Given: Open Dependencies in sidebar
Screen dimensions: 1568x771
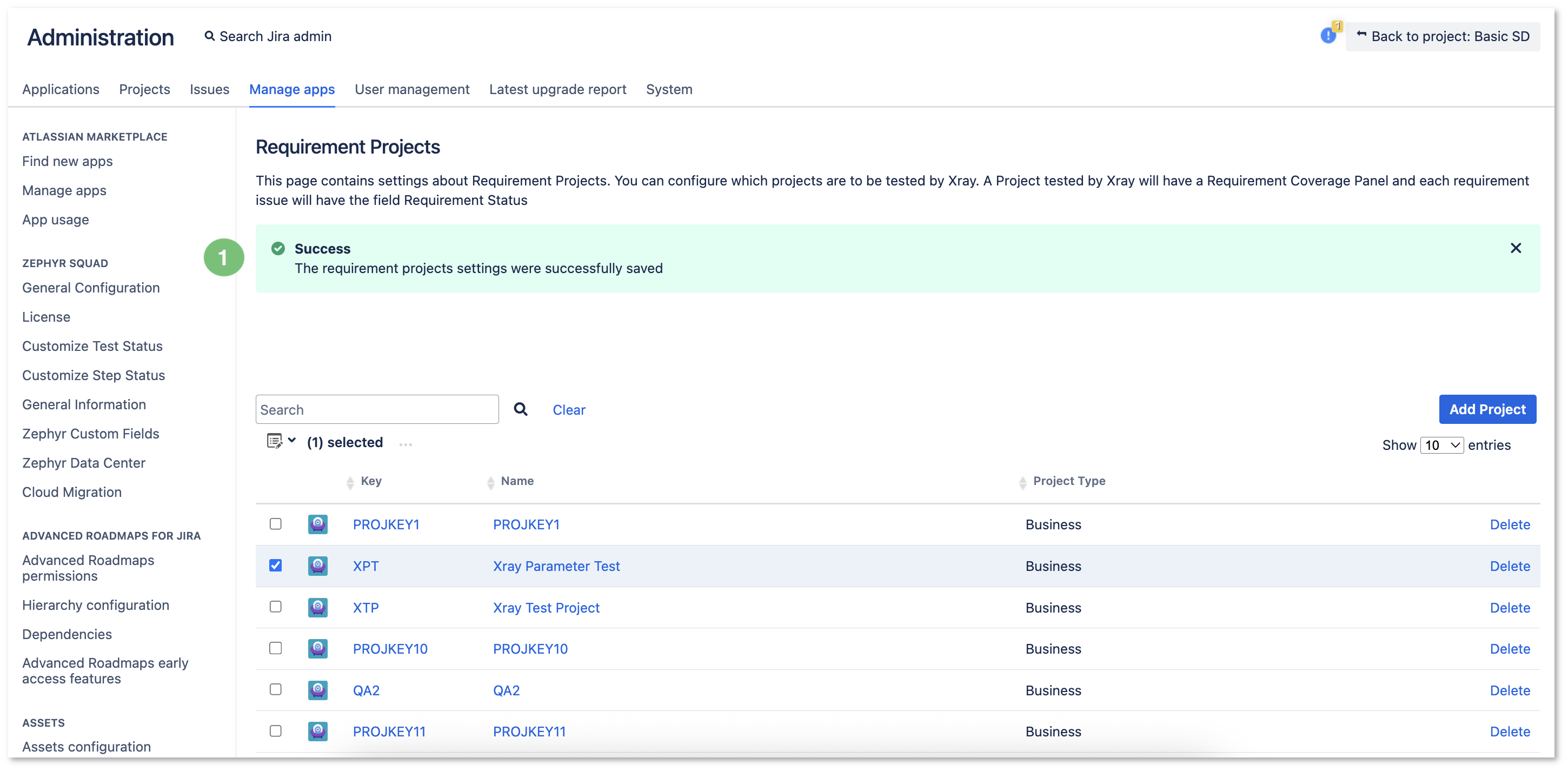Looking at the screenshot, I should 67,634.
